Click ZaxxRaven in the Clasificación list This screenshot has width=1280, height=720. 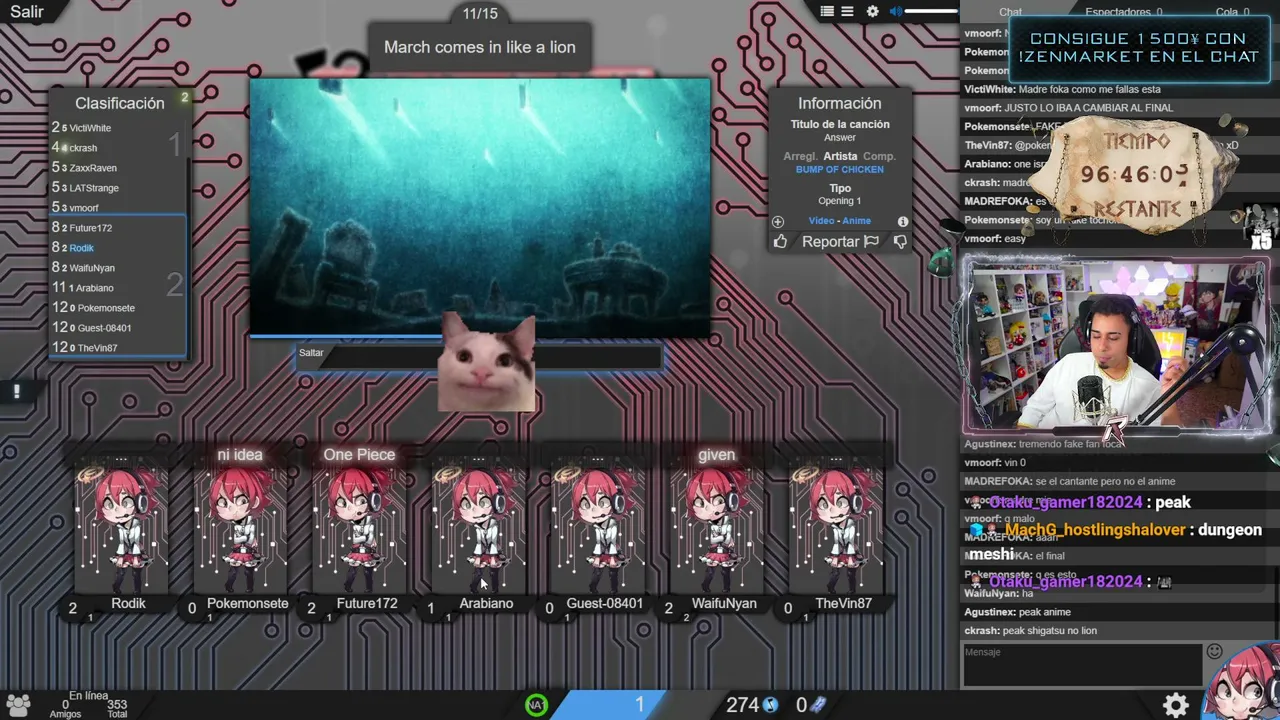point(93,168)
